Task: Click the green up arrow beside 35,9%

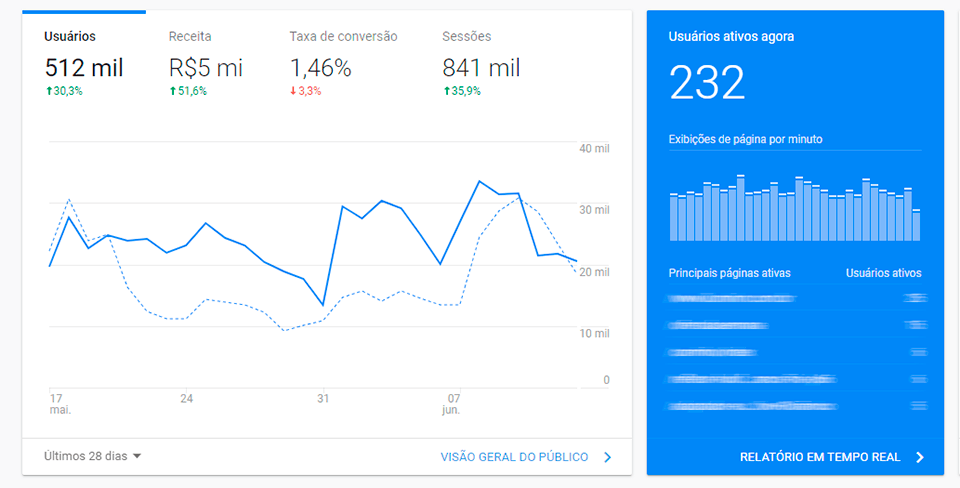Action: pyautogui.click(x=446, y=91)
